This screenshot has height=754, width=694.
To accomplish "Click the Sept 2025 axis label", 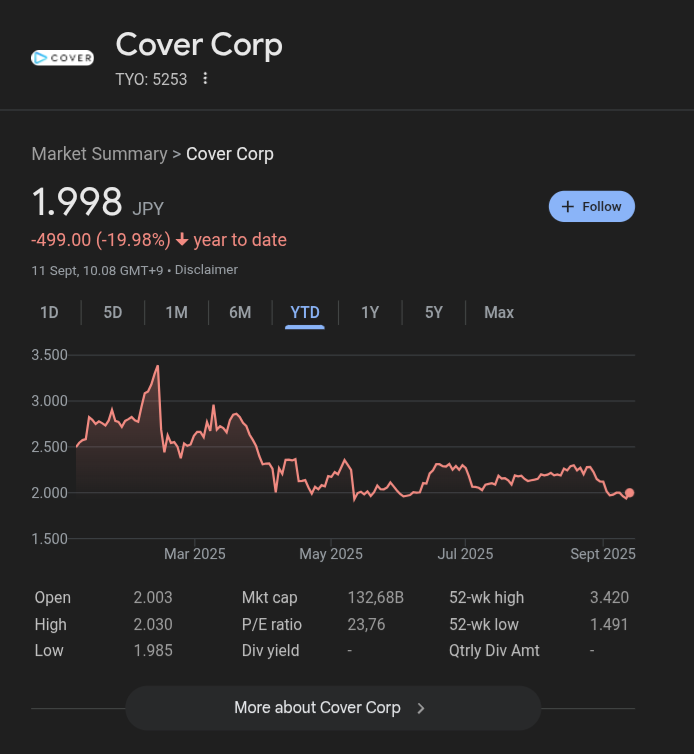I will click(603, 554).
